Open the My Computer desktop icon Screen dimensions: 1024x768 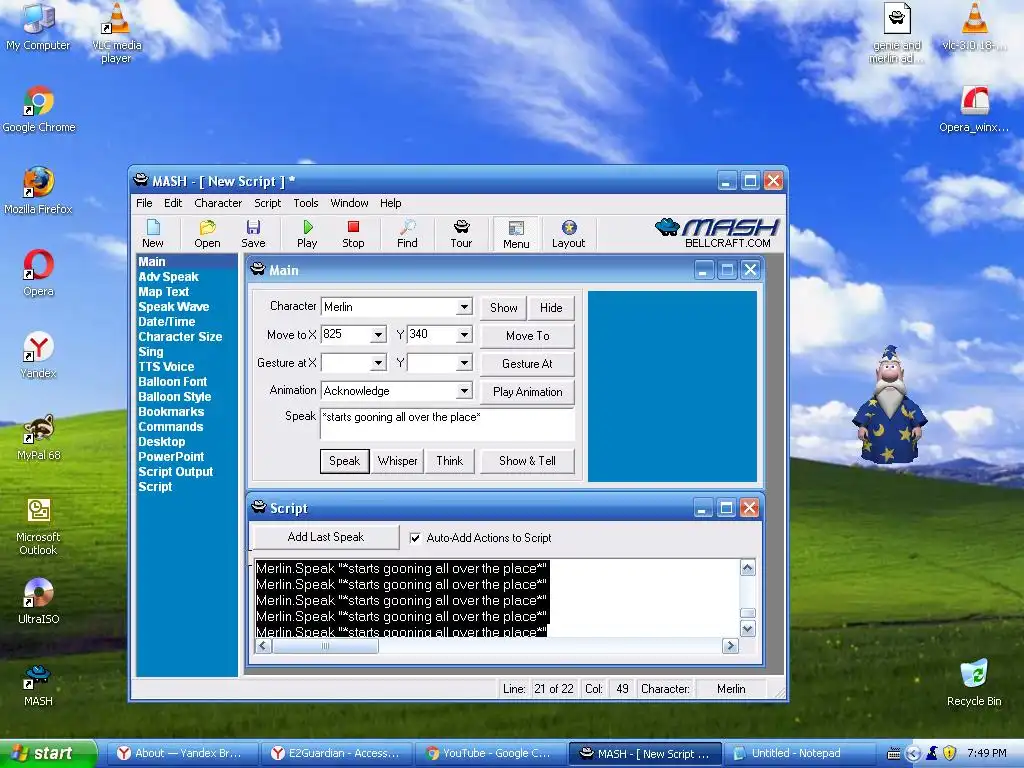click(x=38, y=27)
